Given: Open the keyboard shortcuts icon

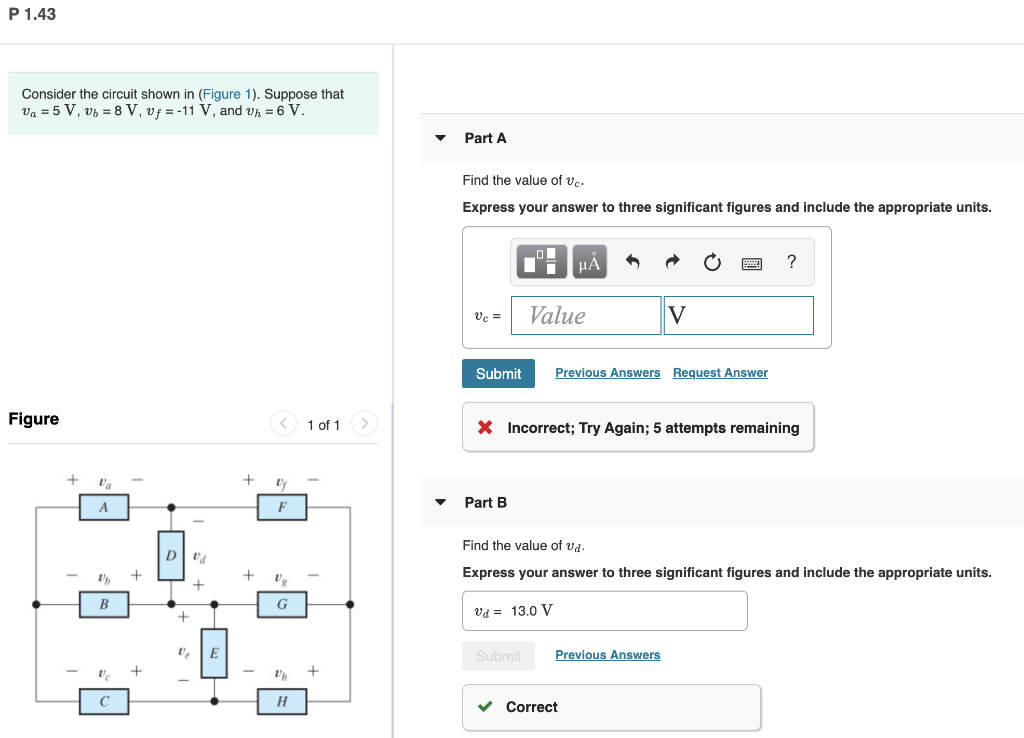Looking at the screenshot, I should point(751,261).
